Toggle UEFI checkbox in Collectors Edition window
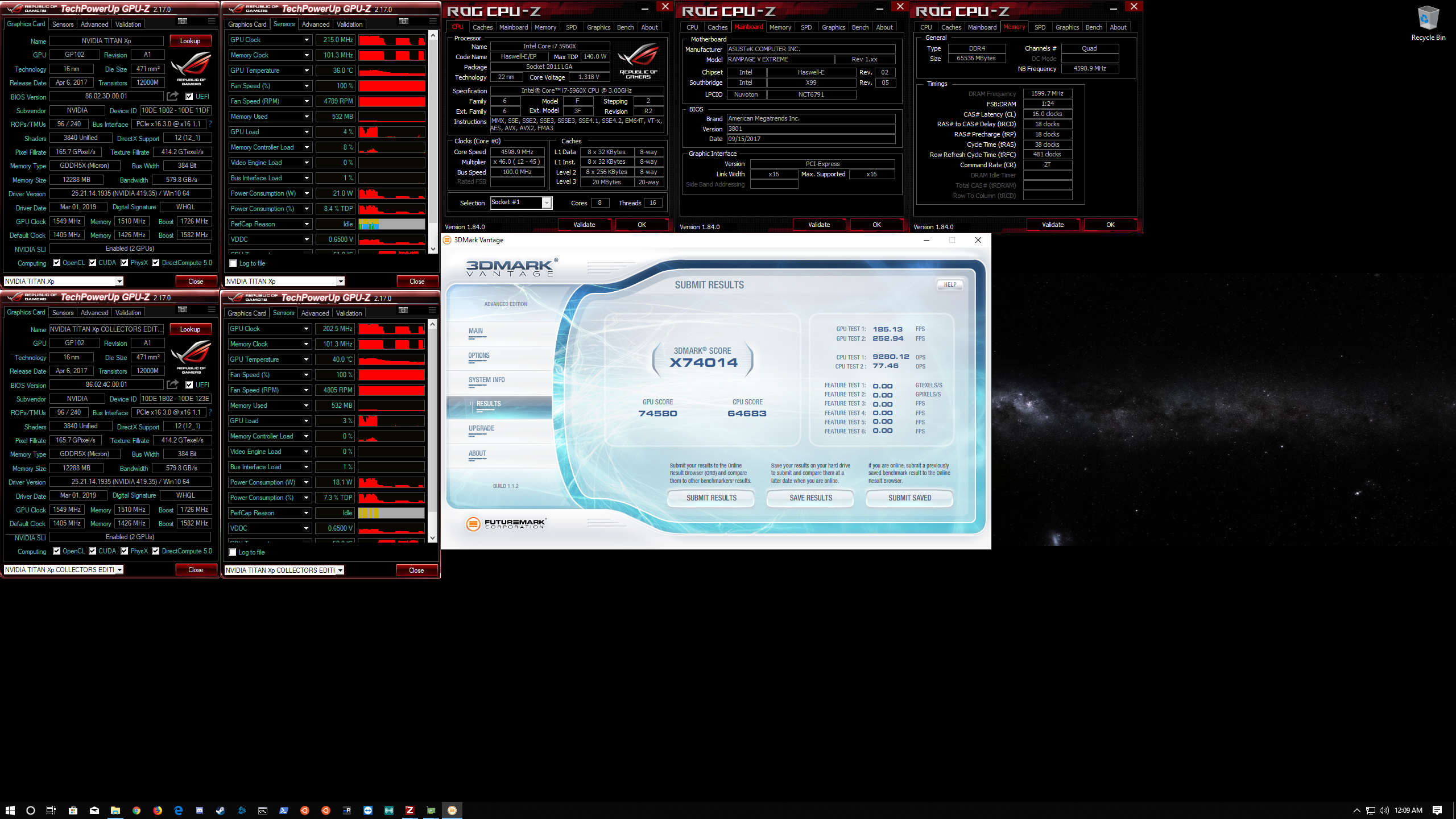 click(189, 385)
